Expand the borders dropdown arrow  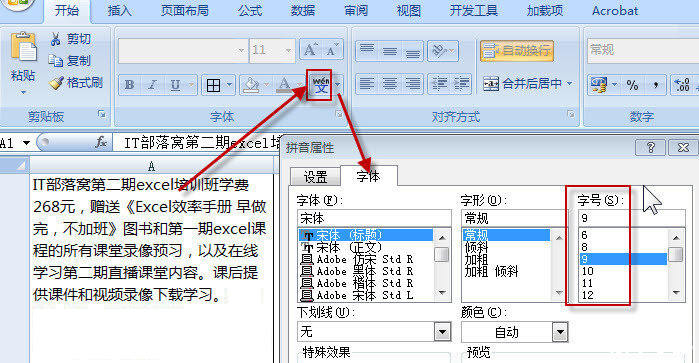(229, 84)
